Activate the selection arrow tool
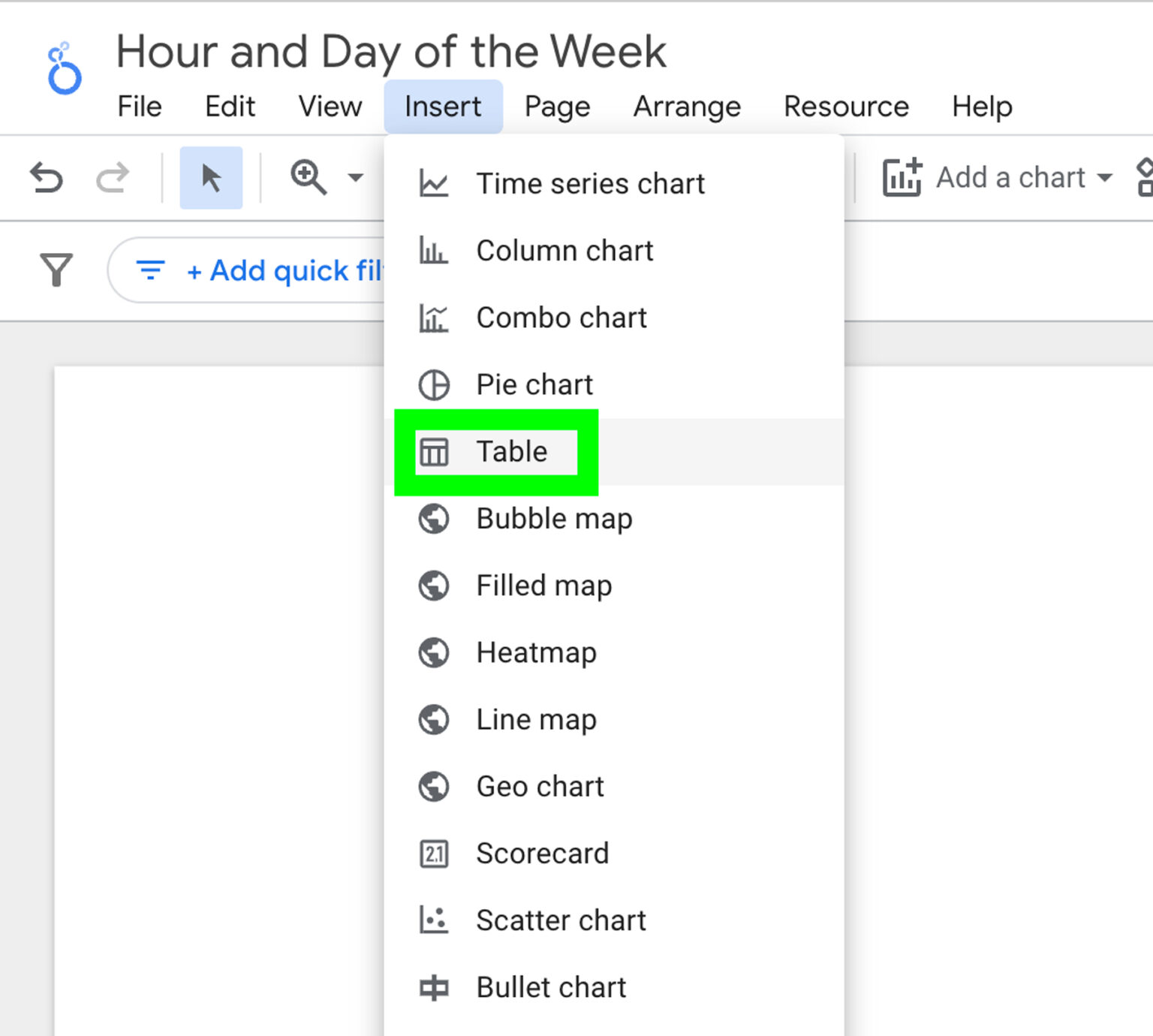Image resolution: width=1153 pixels, height=1036 pixels. [211, 177]
